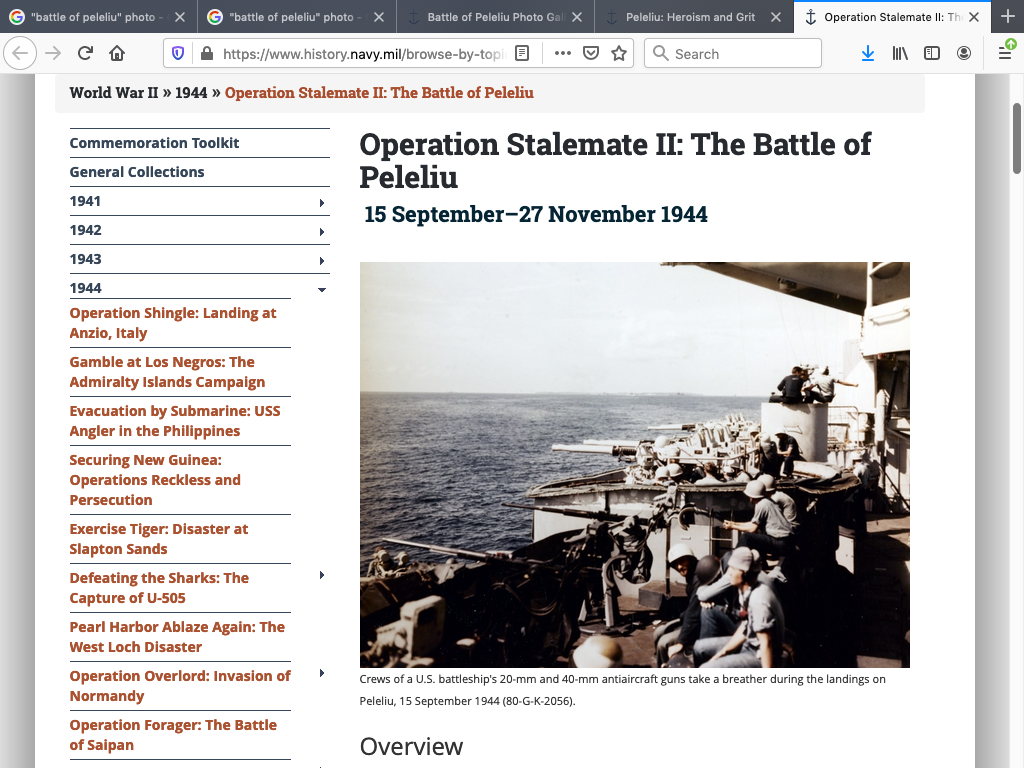
Task: Switch to Peleliu: Heroism and Grit tab
Action: (690, 17)
